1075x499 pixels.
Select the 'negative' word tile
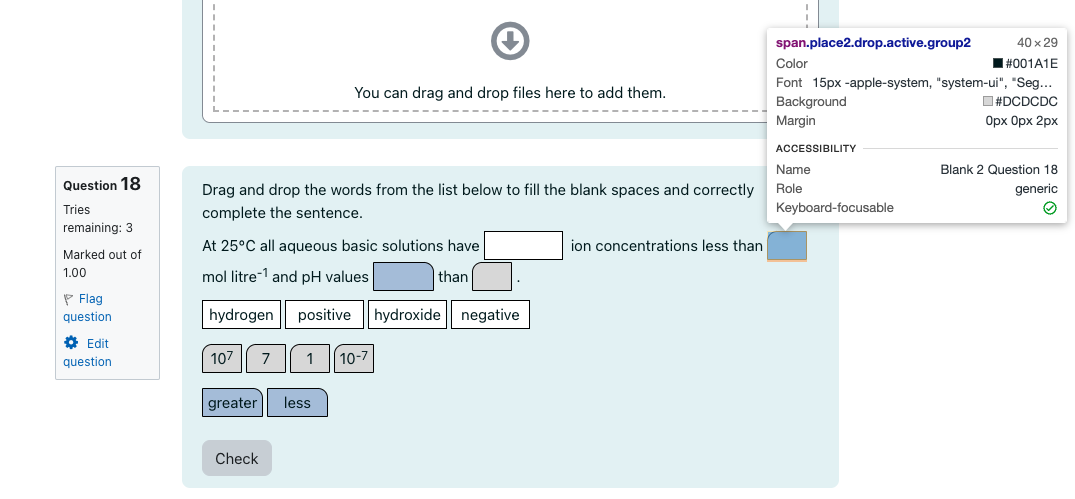490,315
